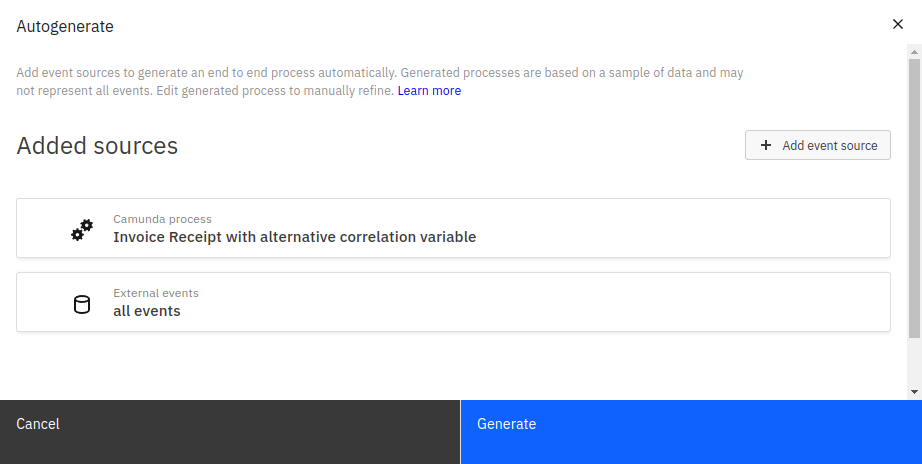Click the External events type label

click(x=156, y=293)
